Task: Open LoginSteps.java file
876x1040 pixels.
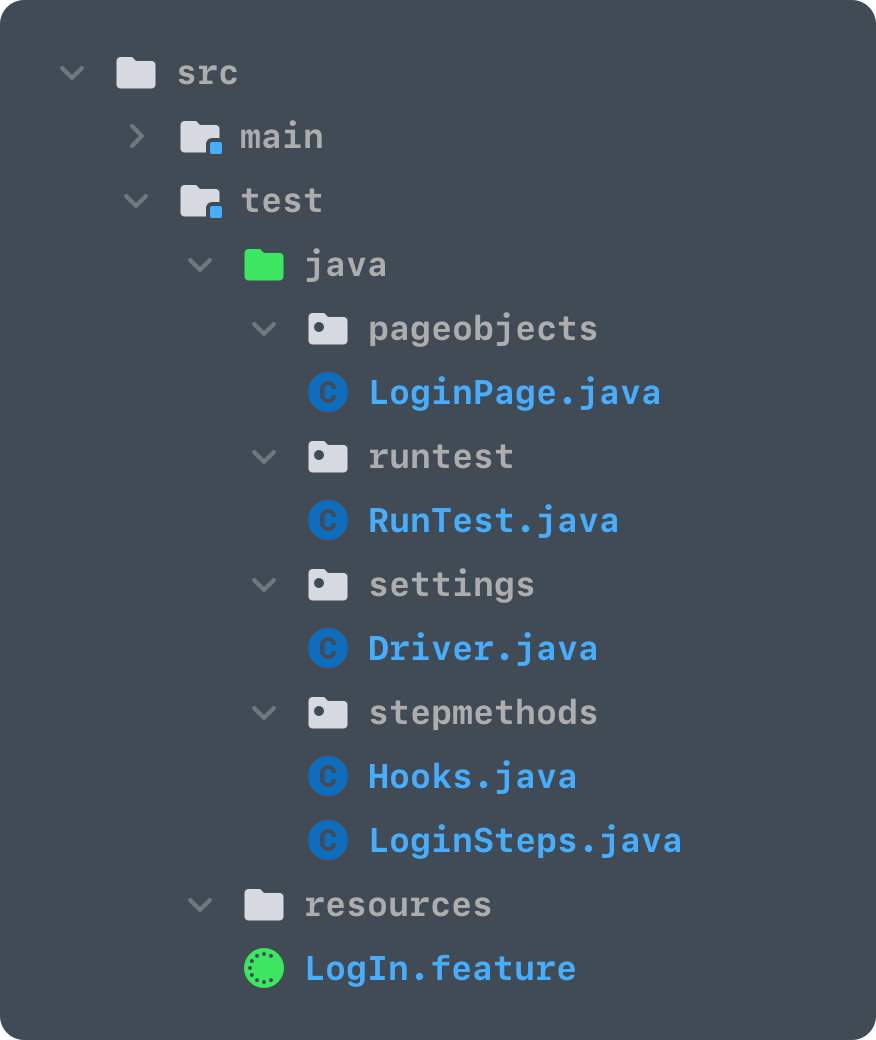Action: click(x=525, y=840)
